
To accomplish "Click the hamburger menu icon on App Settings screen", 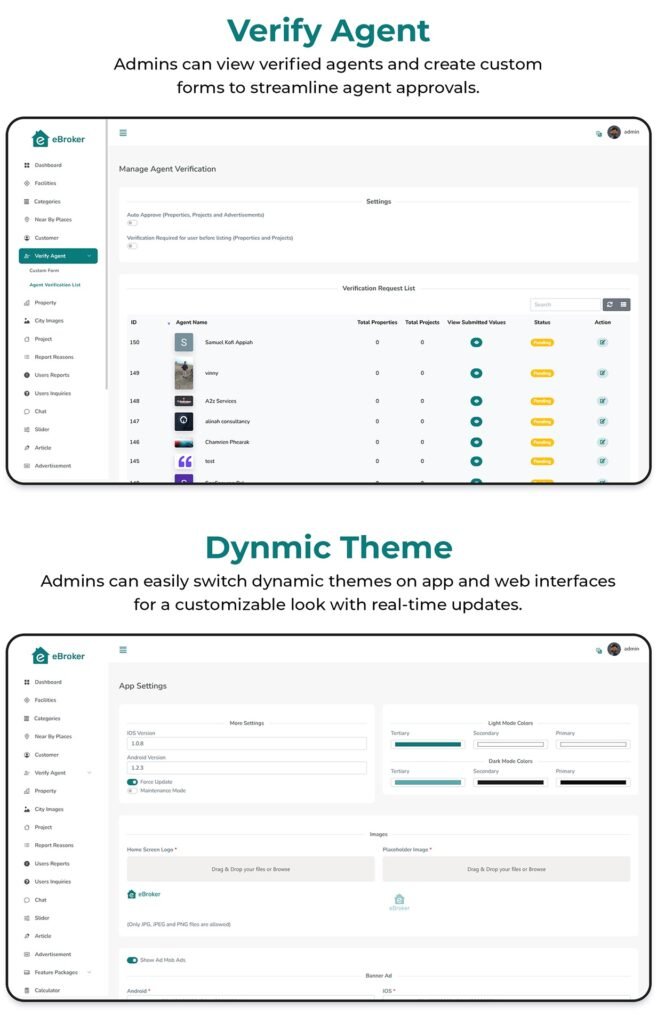I will (x=123, y=650).
